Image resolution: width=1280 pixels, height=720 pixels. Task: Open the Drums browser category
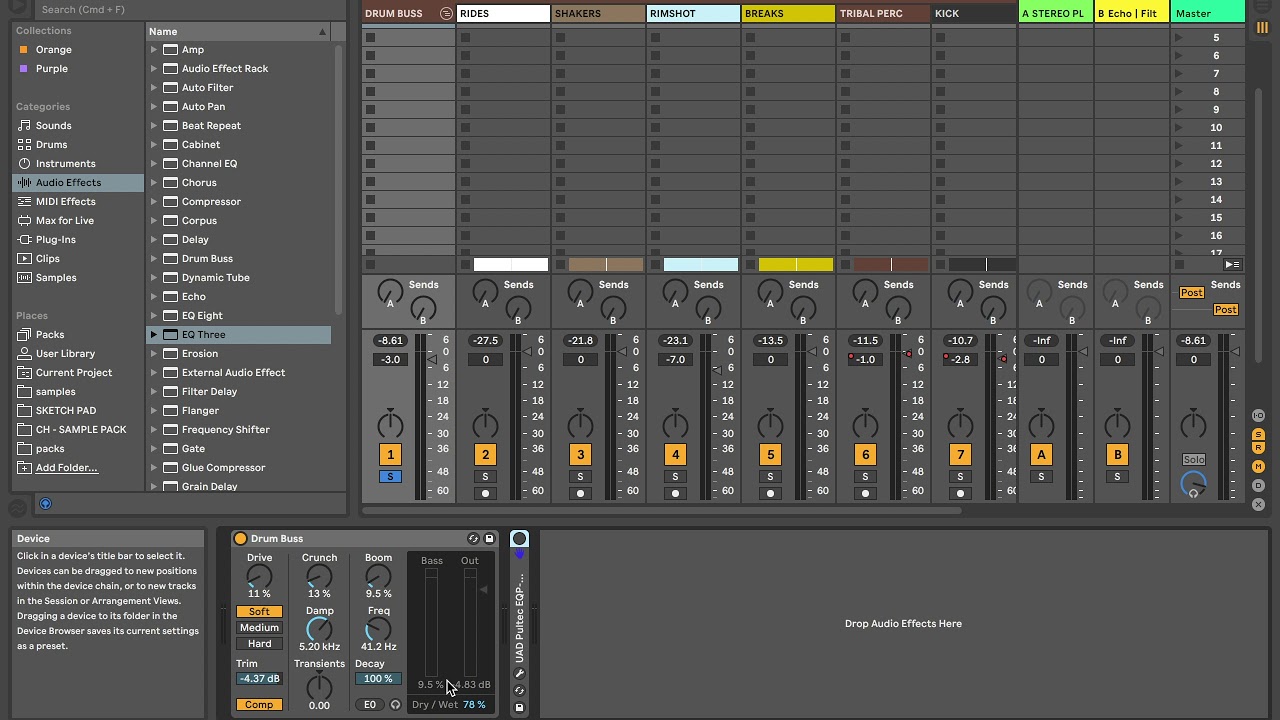point(51,145)
